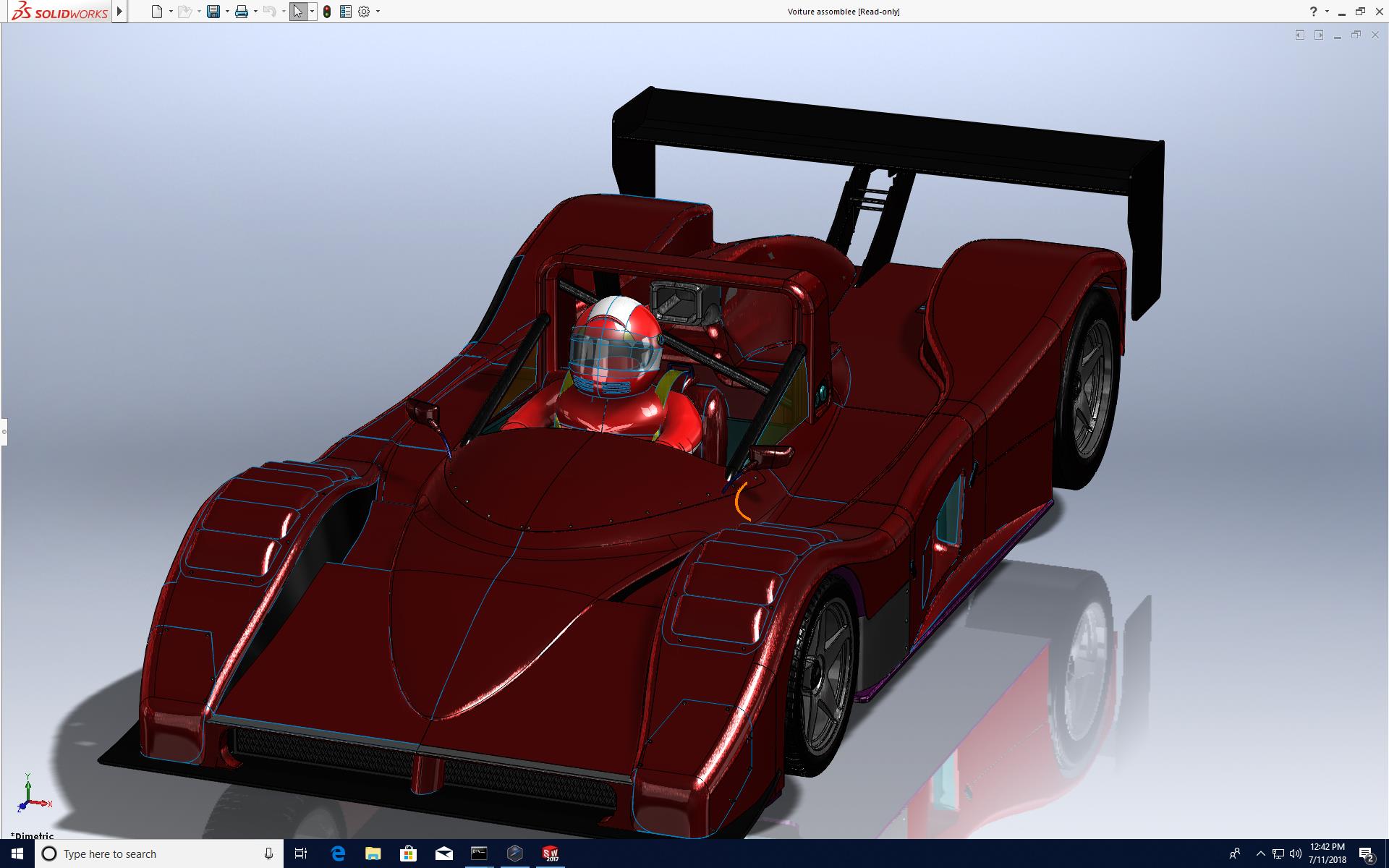
Task: Open dropdown arrow next to New
Action: click(171, 12)
